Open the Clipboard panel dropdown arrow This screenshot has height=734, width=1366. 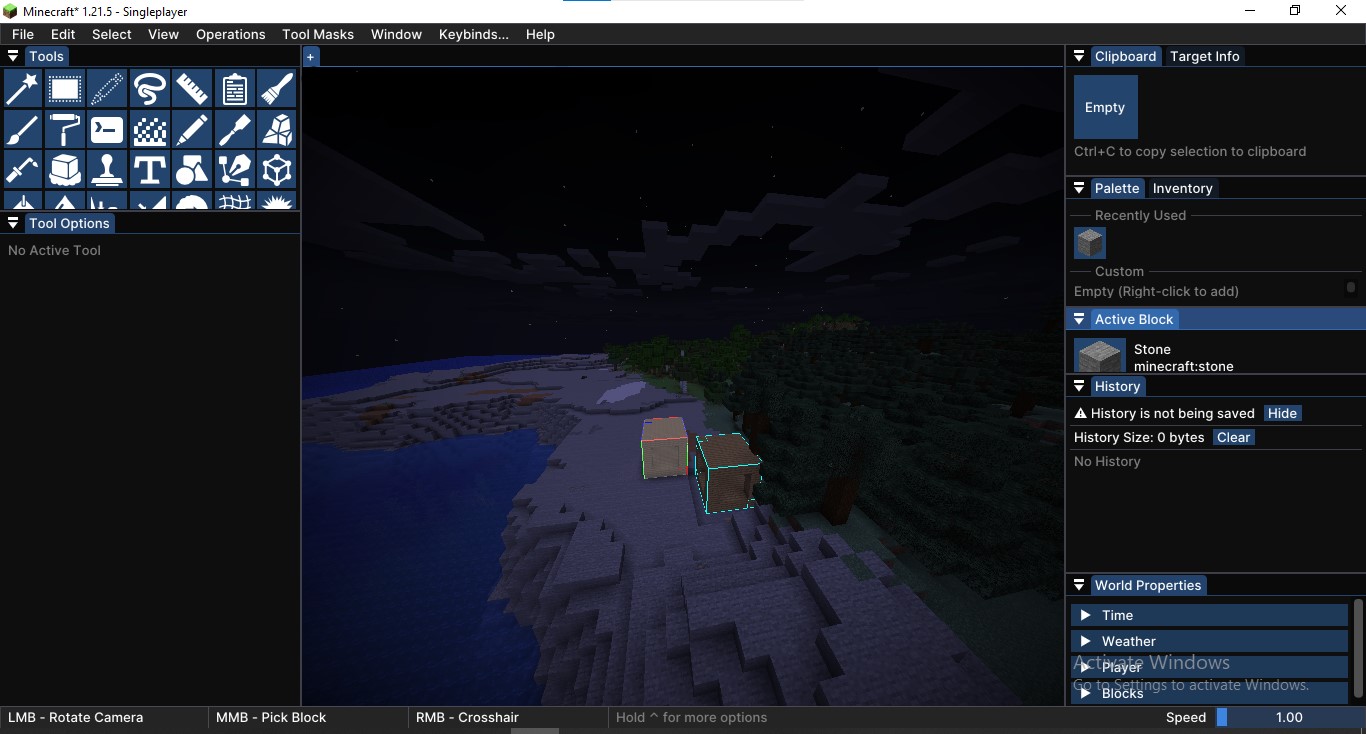point(1079,56)
